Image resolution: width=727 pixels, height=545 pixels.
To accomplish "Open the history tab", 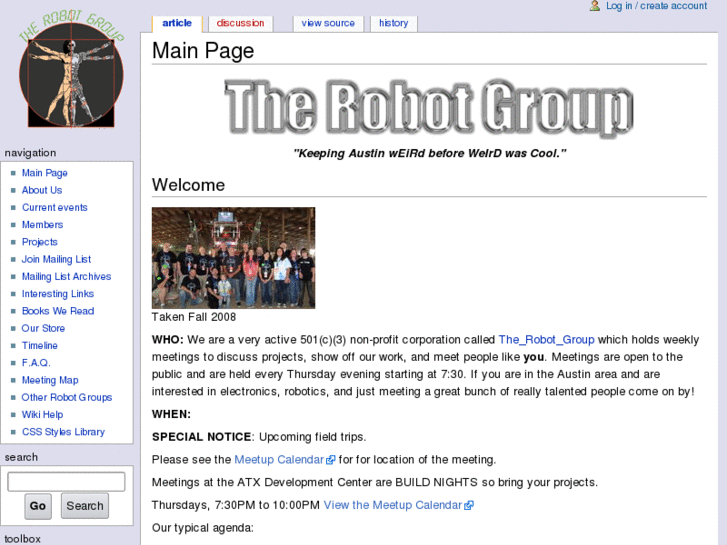I will (x=394, y=23).
